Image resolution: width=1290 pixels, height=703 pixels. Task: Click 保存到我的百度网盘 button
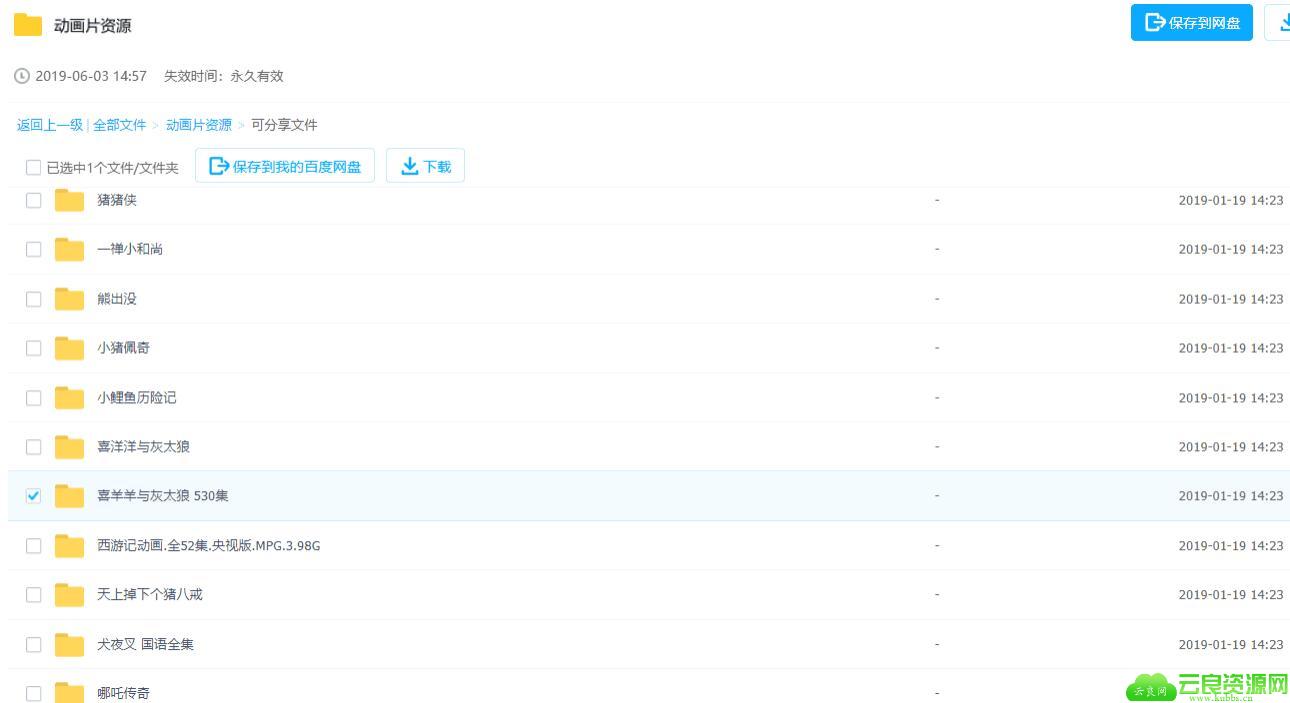[x=285, y=166]
